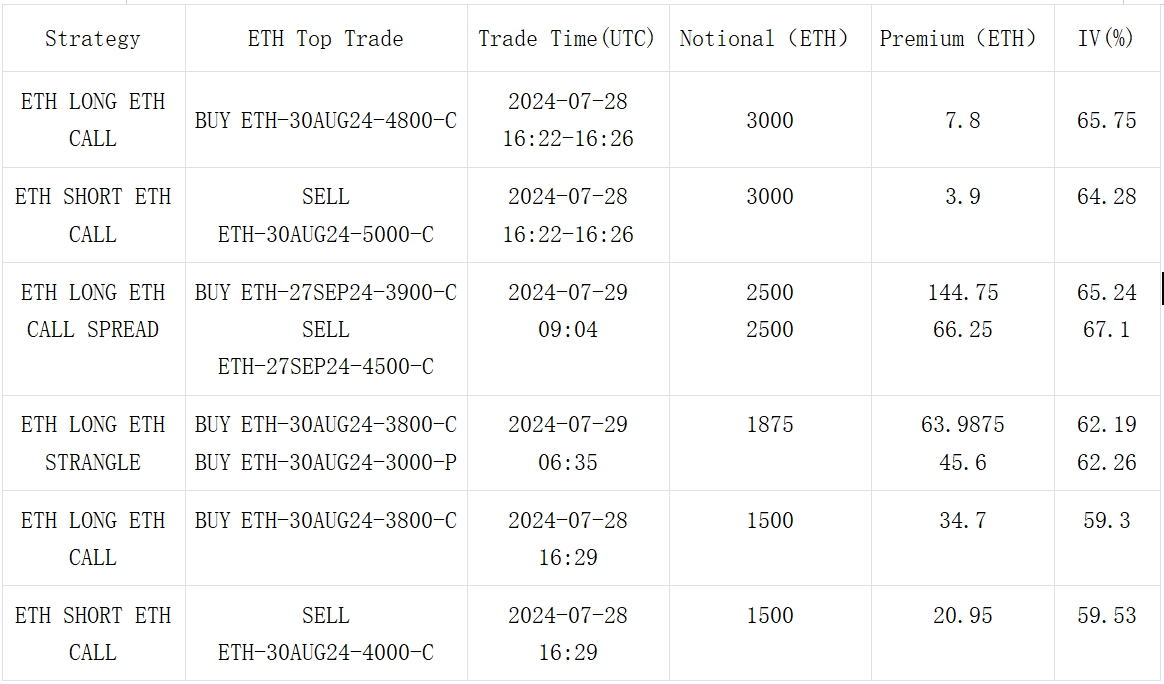The height and width of the screenshot is (684, 1164).
Task: Select the ETH LONG ETH STRANGLE cell
Action: coord(93,443)
